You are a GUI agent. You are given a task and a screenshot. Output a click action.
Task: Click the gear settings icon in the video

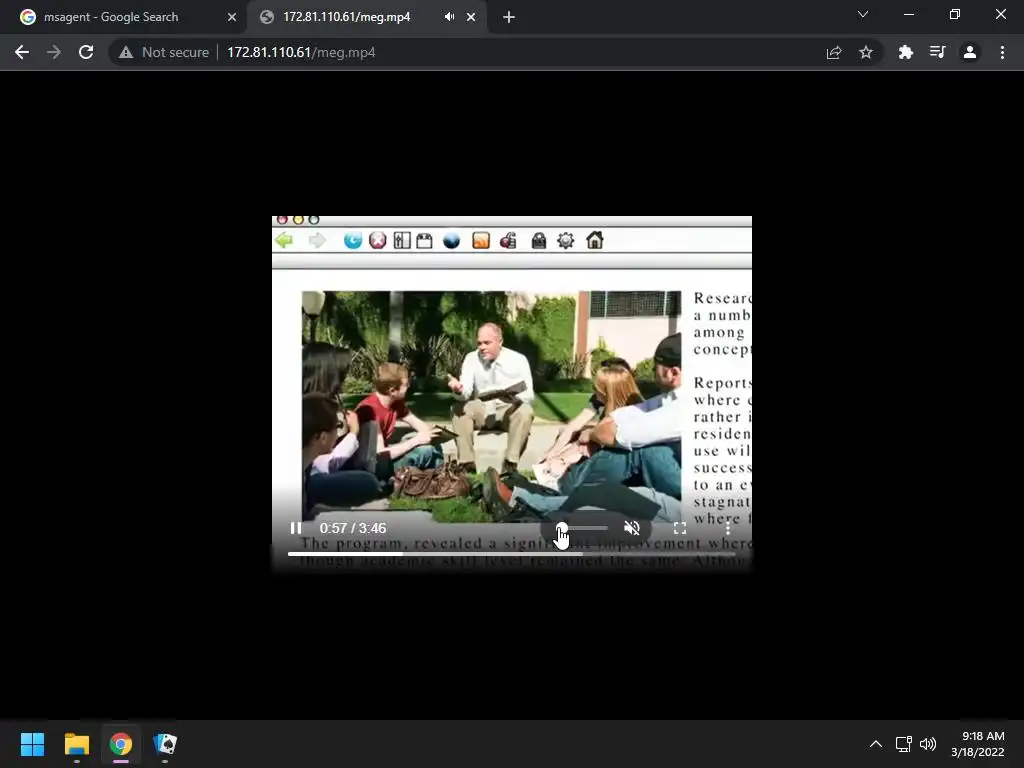(x=566, y=240)
